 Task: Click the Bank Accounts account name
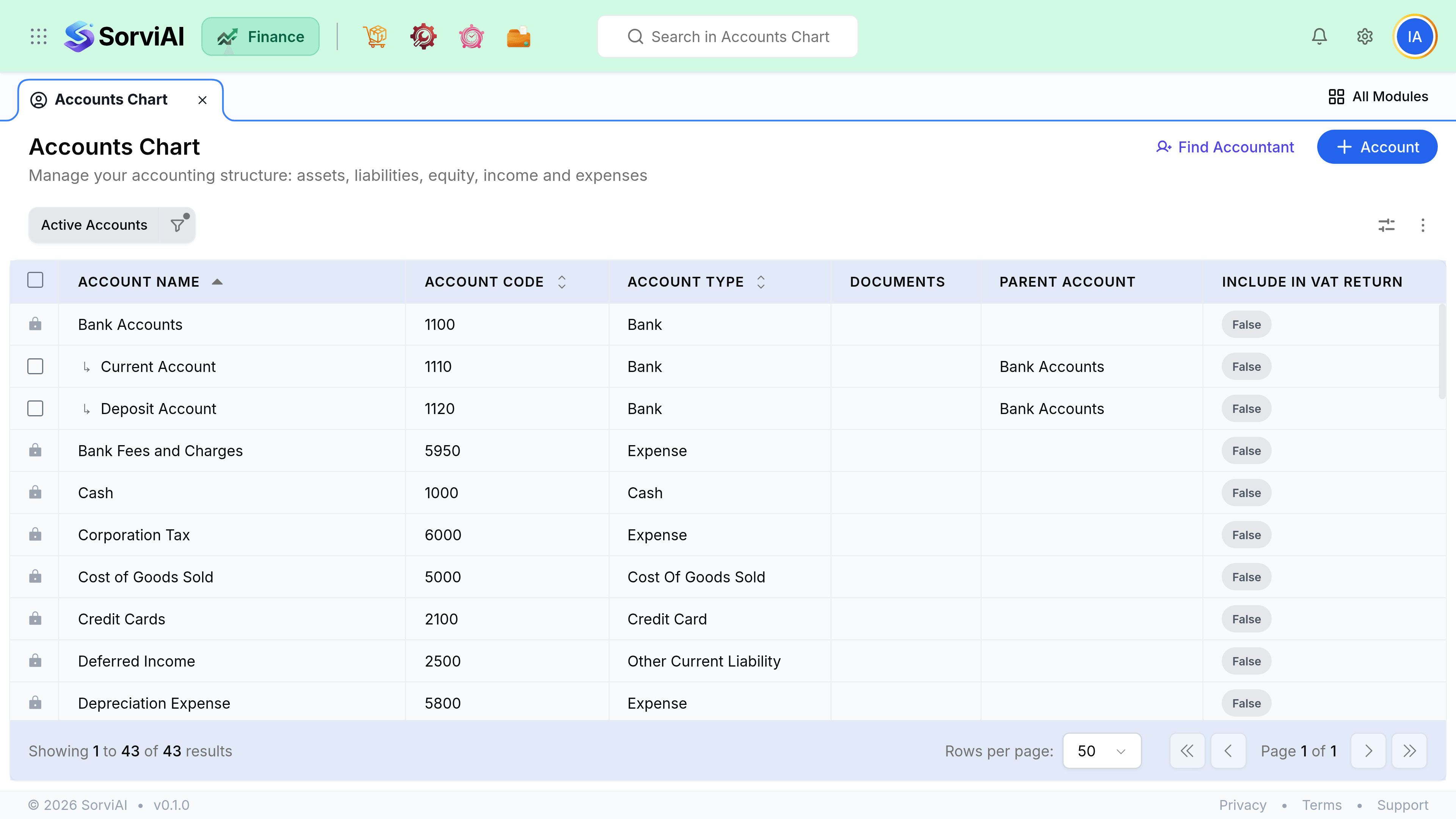[130, 325]
